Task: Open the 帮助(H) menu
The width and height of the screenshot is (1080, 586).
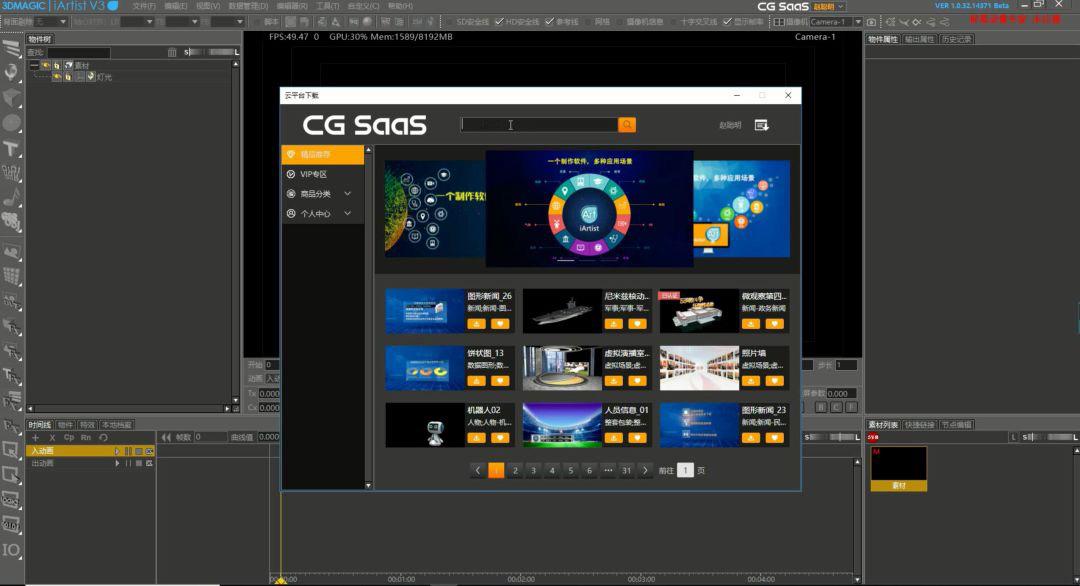Action: (x=400, y=6)
